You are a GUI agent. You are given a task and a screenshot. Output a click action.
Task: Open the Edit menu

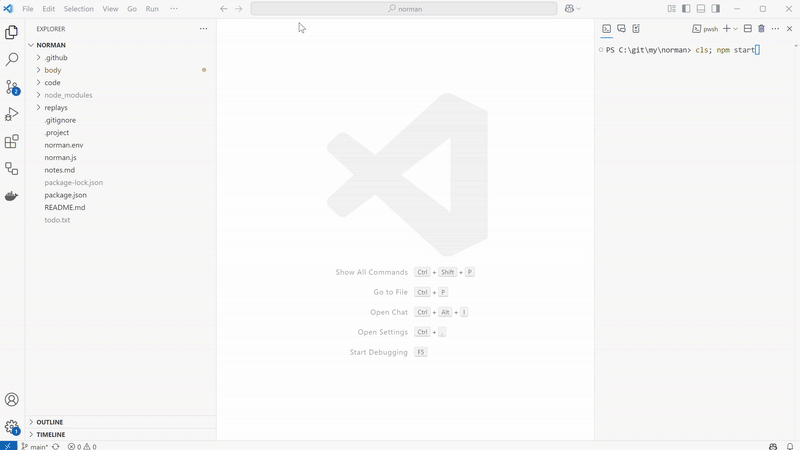click(48, 9)
